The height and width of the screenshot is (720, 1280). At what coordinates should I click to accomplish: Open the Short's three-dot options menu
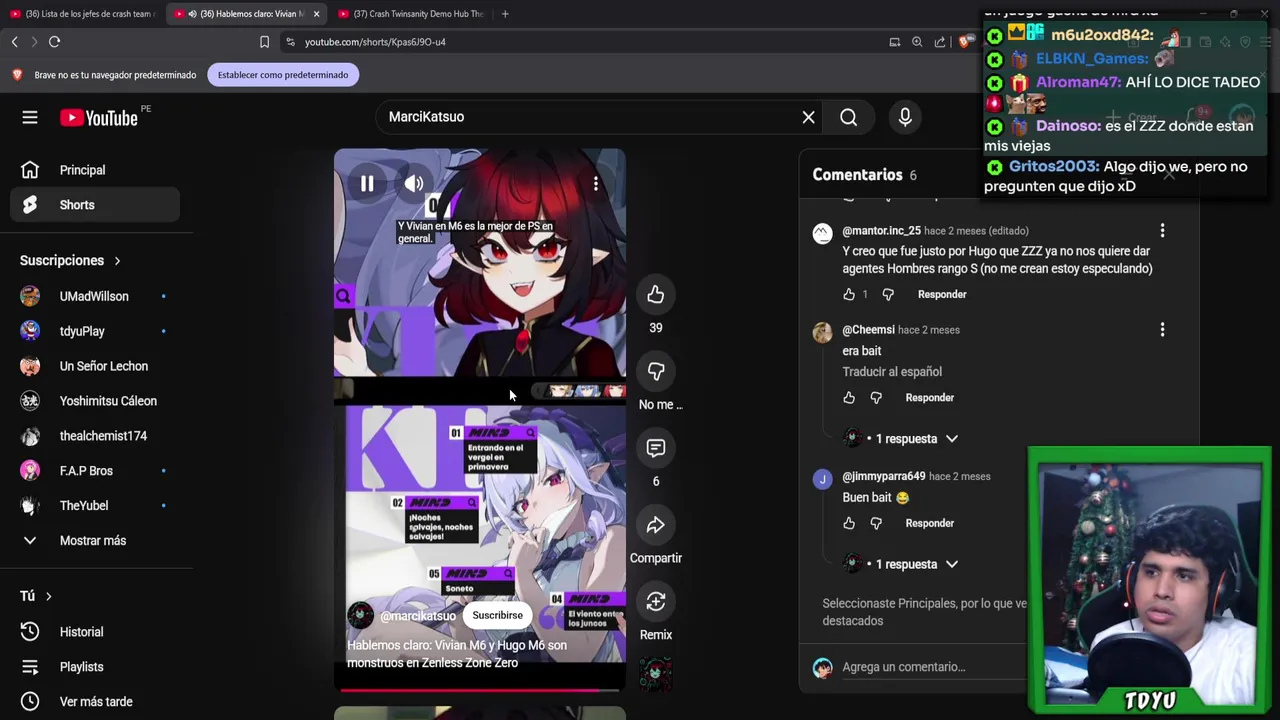(596, 184)
